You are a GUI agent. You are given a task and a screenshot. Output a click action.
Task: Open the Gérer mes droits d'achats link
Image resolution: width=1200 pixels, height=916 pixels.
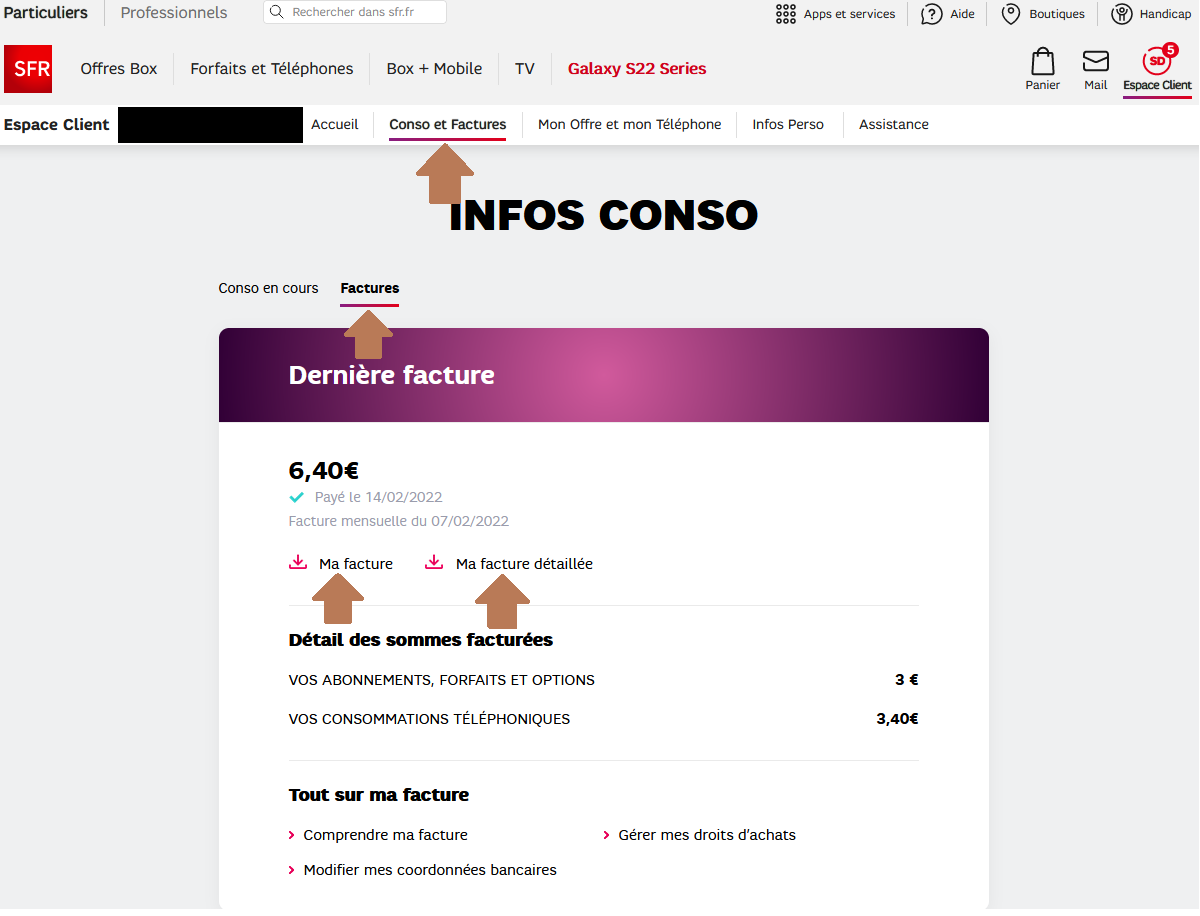coord(707,835)
